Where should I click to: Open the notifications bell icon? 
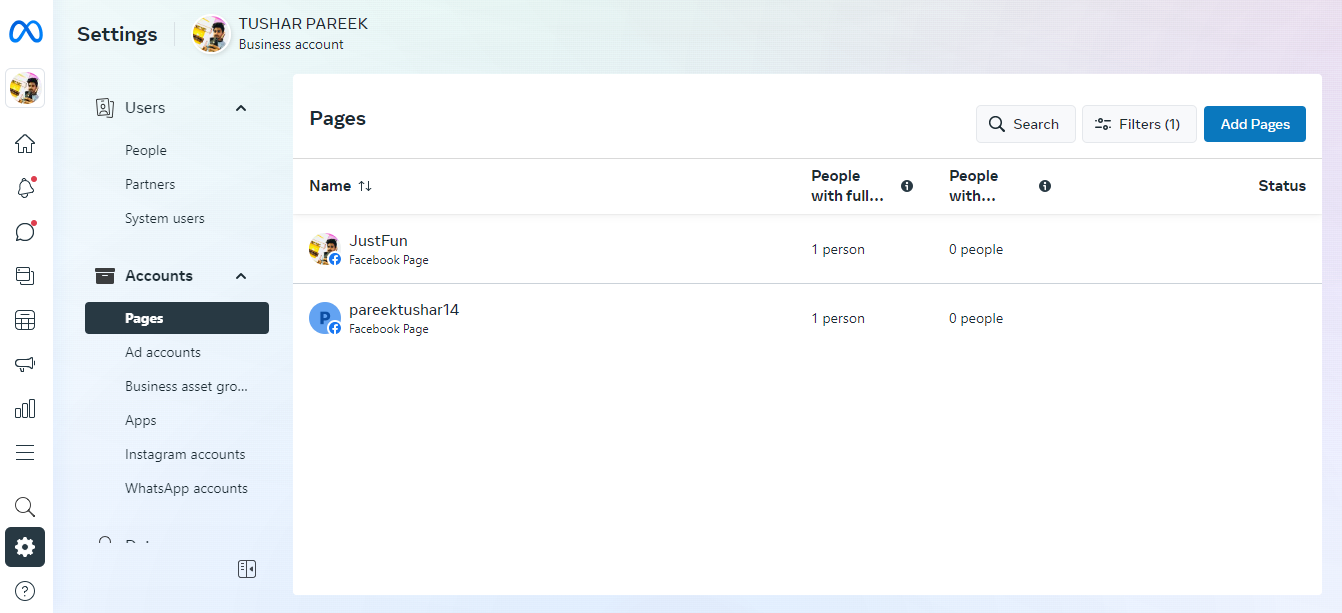tap(25, 188)
